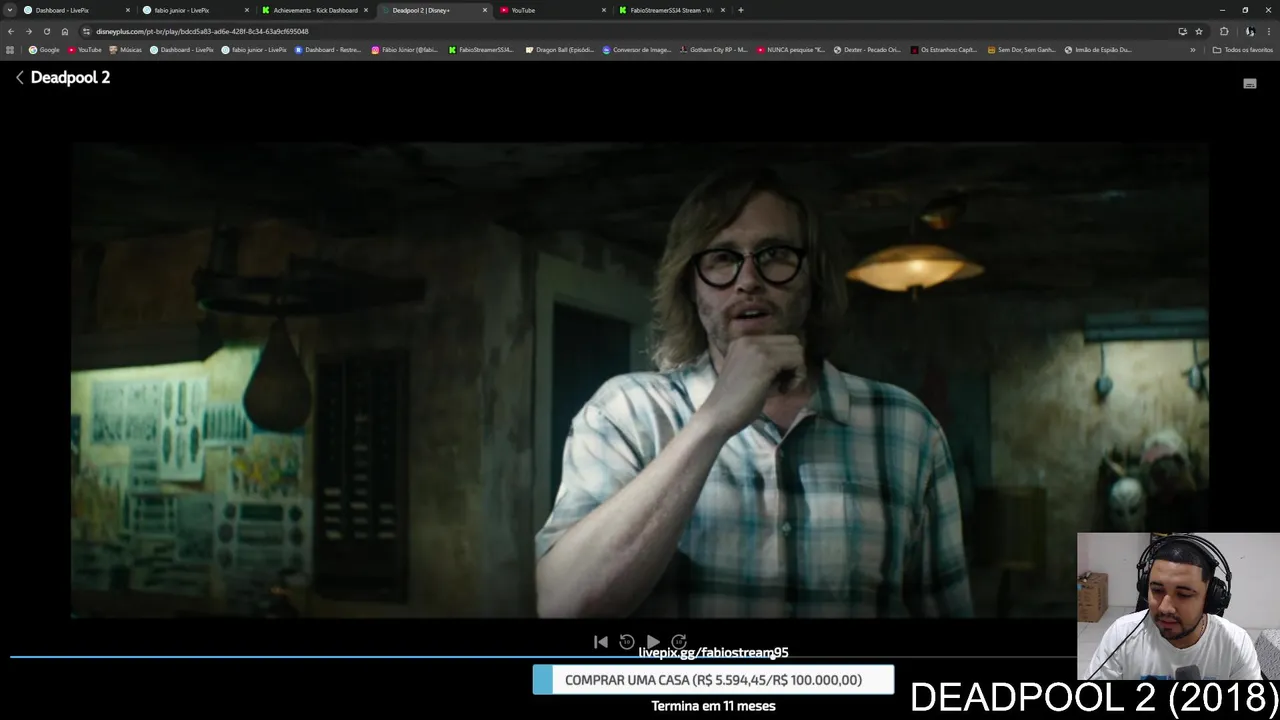Open the Gotham City RP bookmark
Image resolution: width=1280 pixels, height=720 pixels.
coord(713,50)
